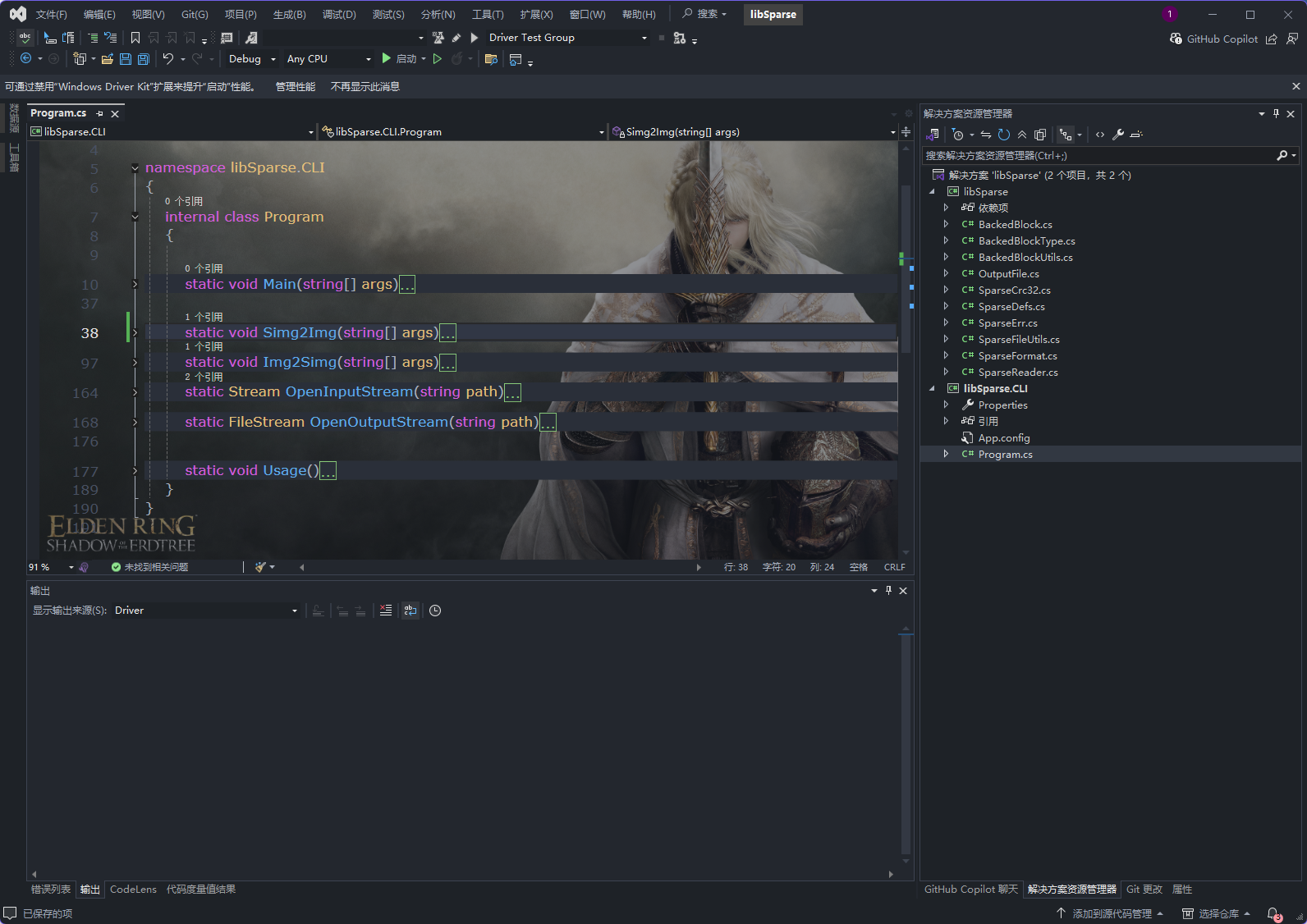Click the Properties wrench icon in Solution Explorer
The width and height of the screenshot is (1307, 924).
click(1118, 135)
